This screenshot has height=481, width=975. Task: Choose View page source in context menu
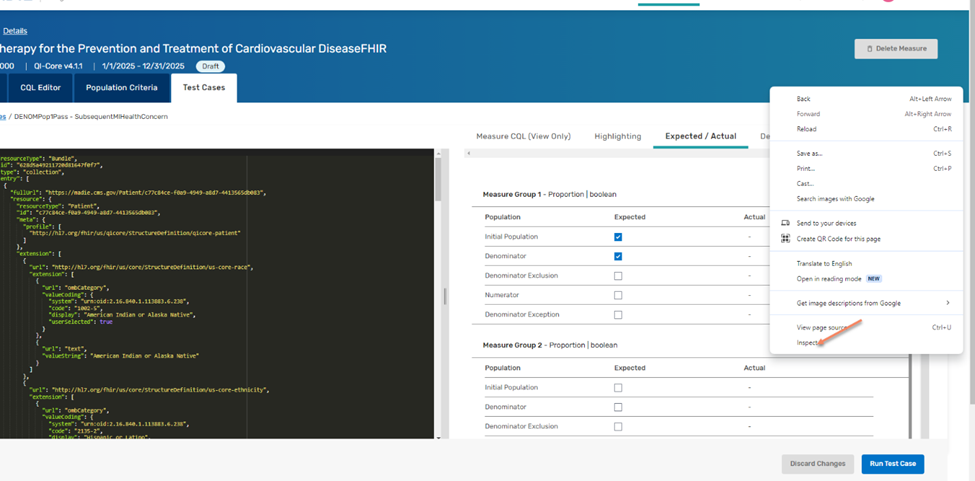coord(822,327)
